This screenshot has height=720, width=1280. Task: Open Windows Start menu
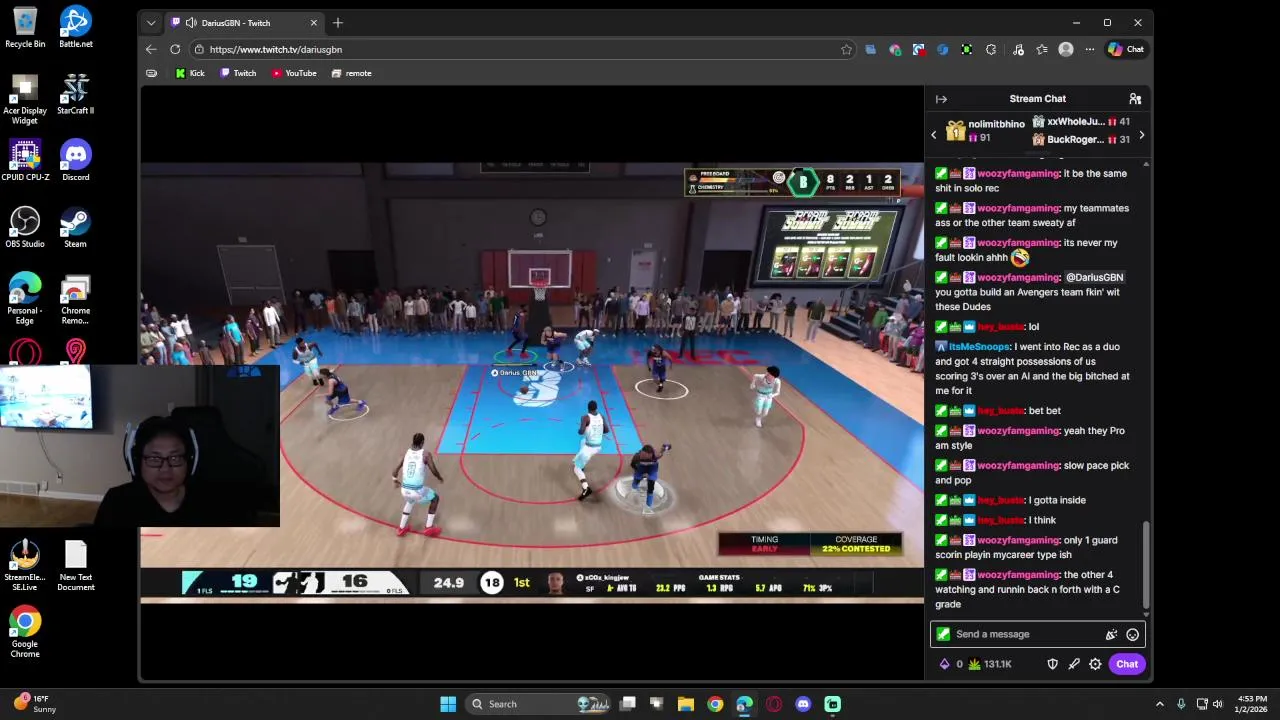click(x=448, y=704)
